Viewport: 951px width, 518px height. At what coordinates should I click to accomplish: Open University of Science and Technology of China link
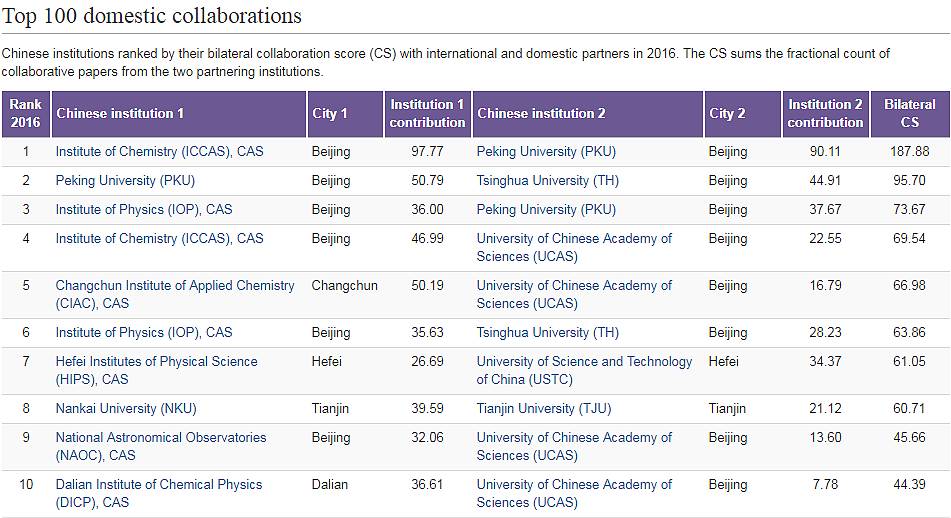[584, 362]
